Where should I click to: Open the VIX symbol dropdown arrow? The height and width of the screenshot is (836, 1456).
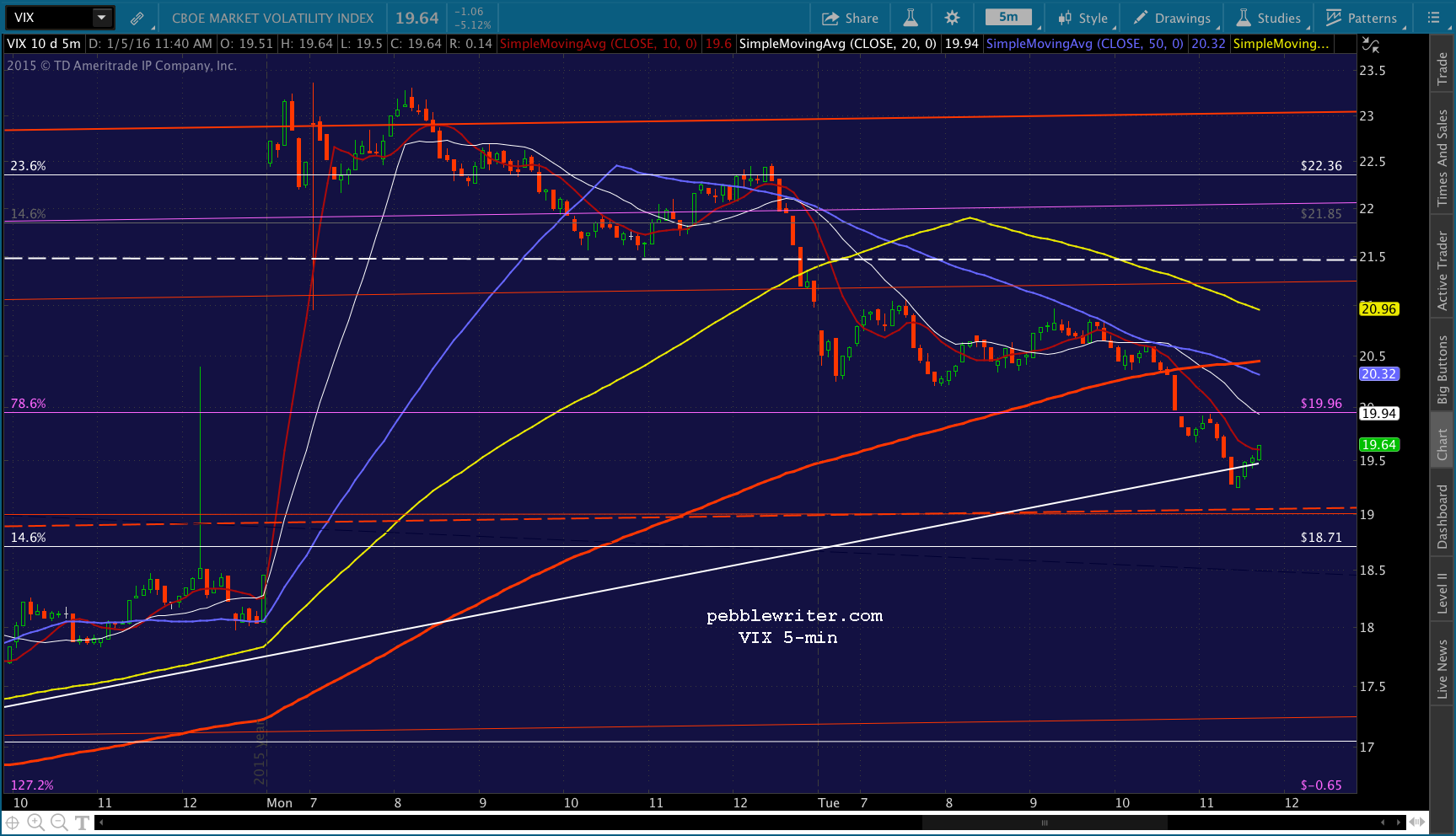click(x=101, y=18)
